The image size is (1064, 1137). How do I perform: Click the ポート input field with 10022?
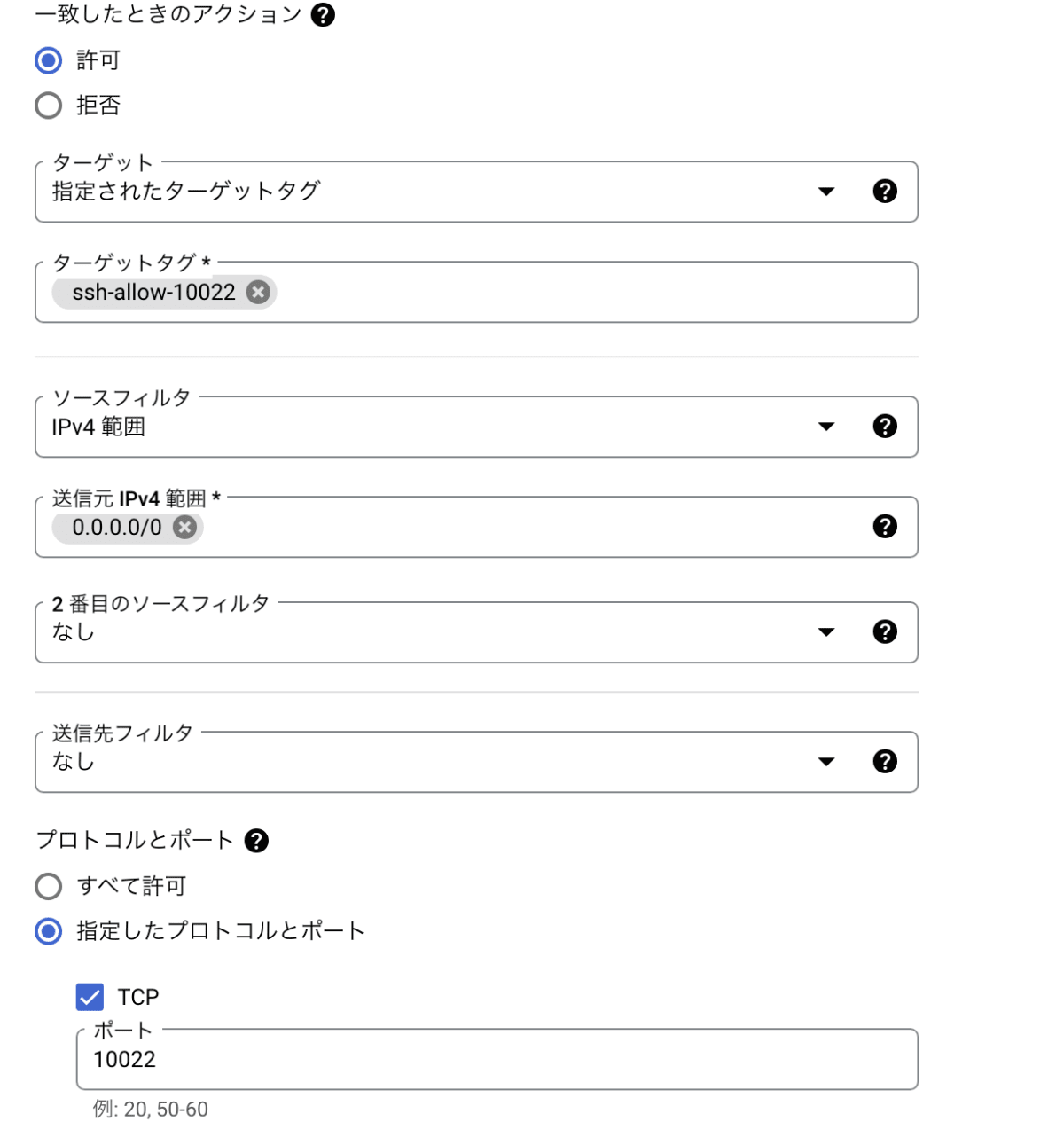coord(497,1059)
